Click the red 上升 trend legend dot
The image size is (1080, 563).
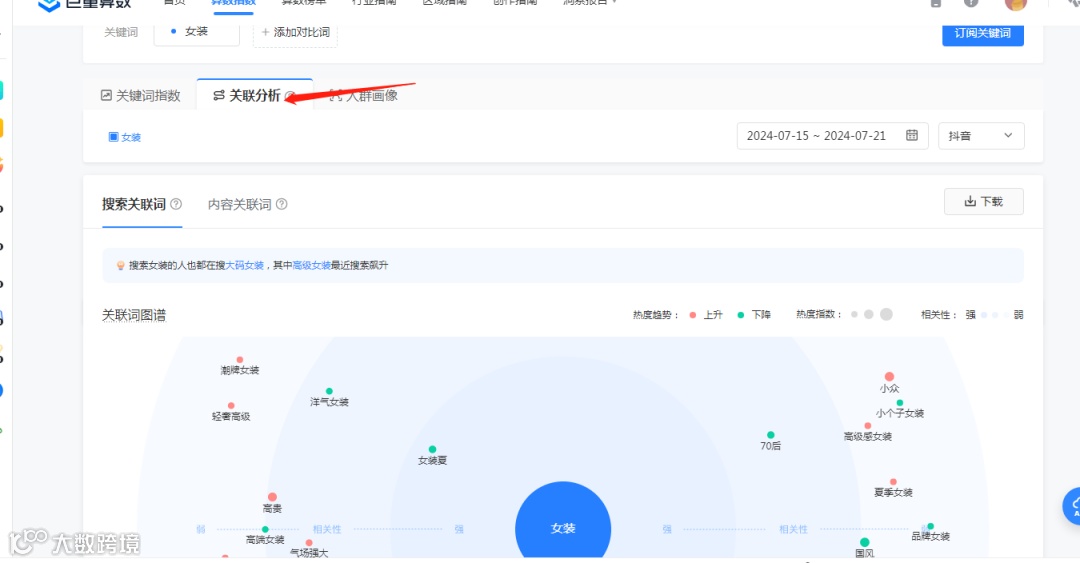(693, 315)
